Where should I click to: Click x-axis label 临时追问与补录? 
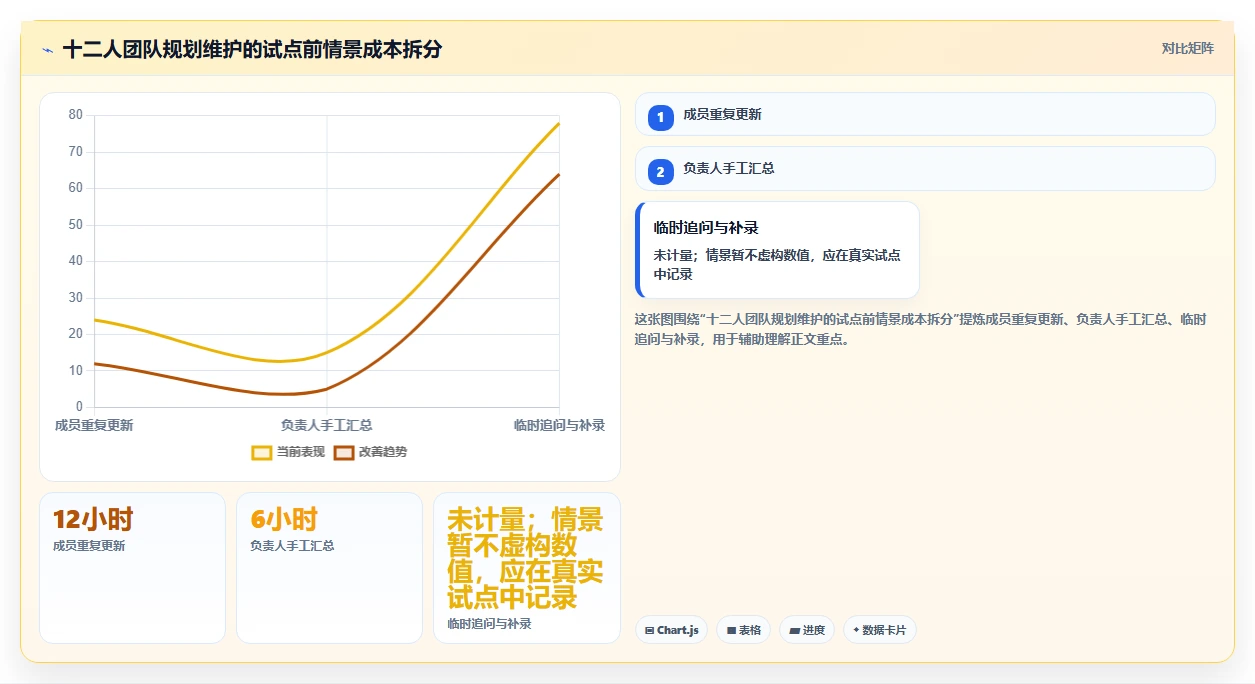click(x=559, y=425)
